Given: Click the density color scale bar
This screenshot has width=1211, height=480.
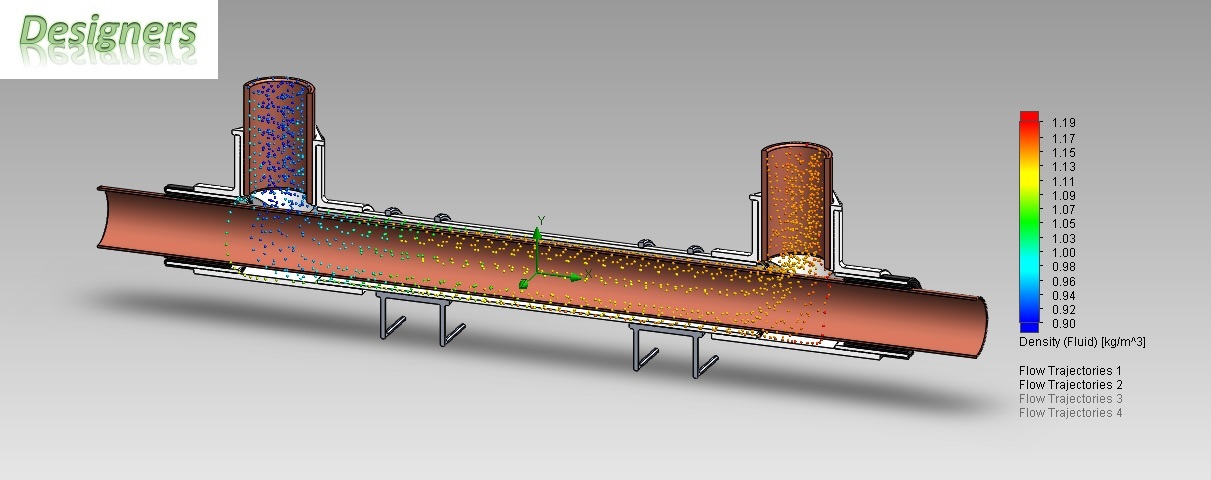Looking at the screenshot, I should coord(1029,221).
